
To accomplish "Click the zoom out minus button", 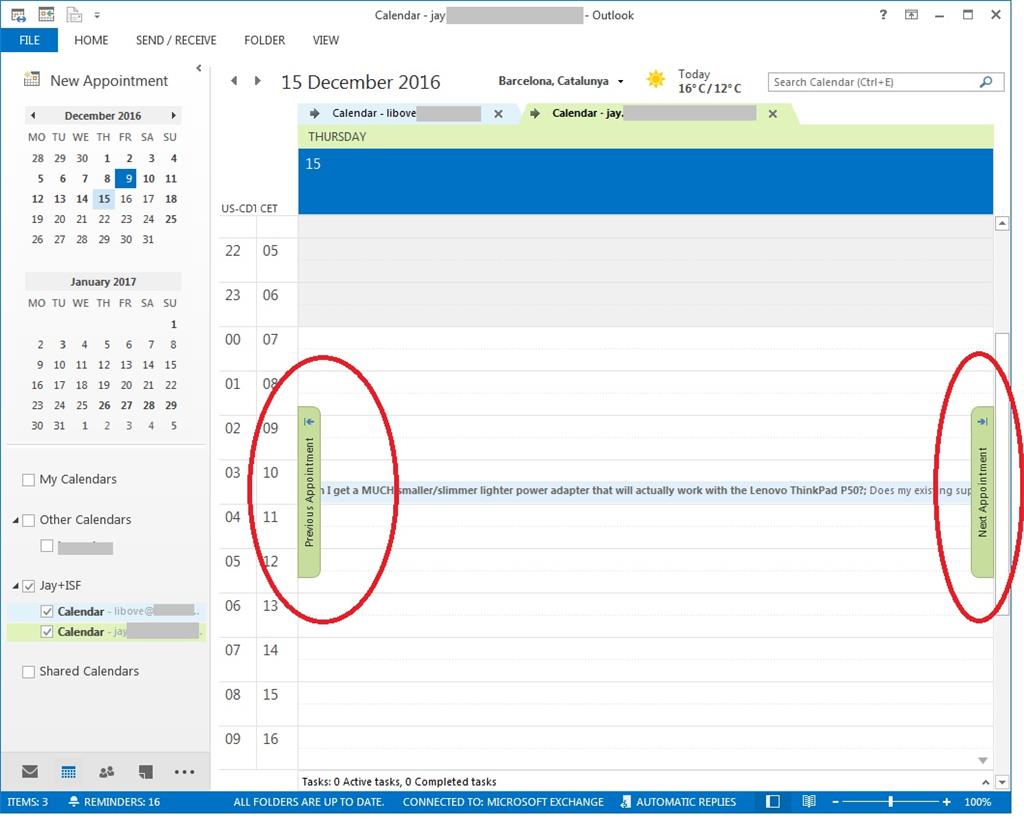I will tap(835, 802).
